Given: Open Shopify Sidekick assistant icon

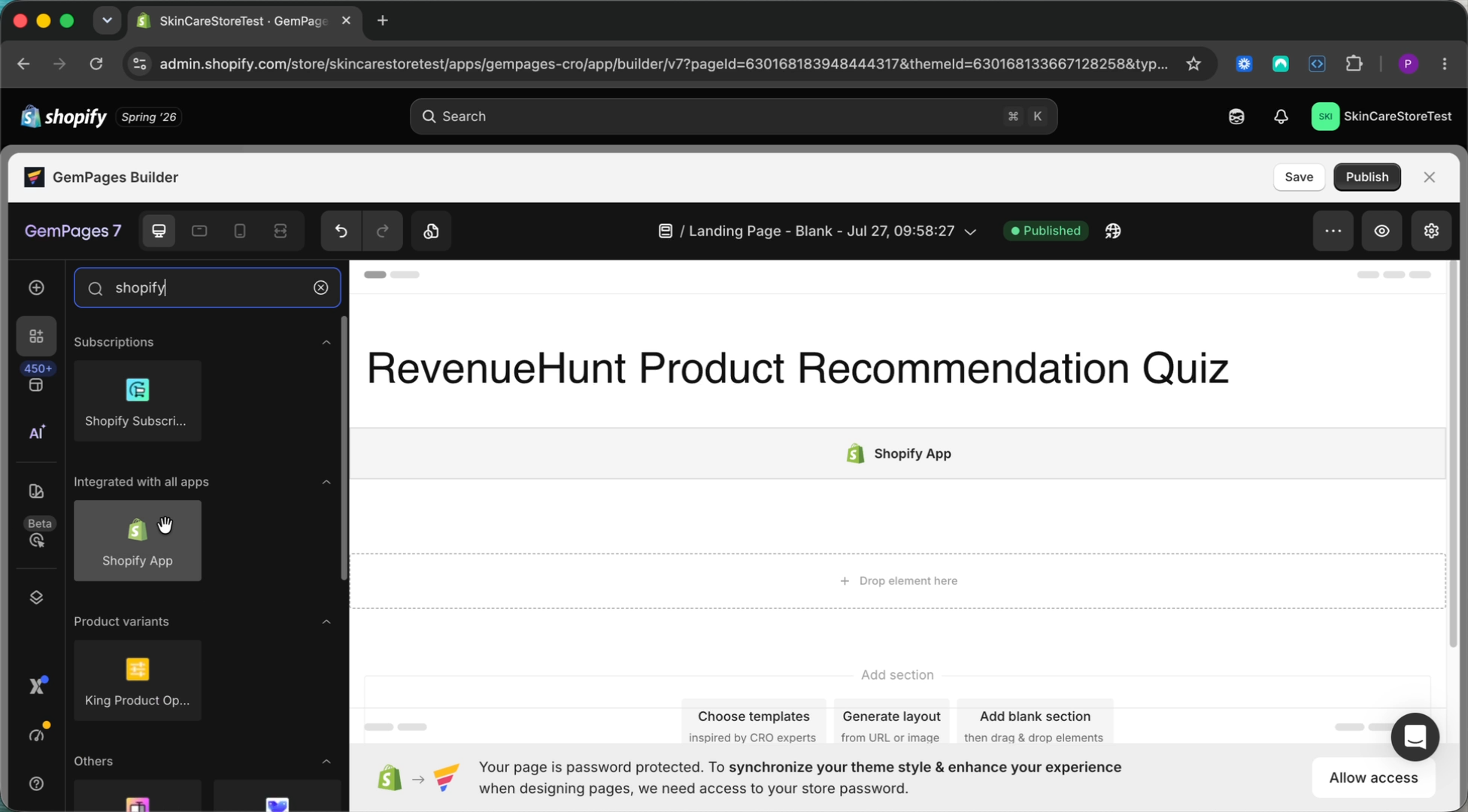Looking at the screenshot, I should (1236, 117).
